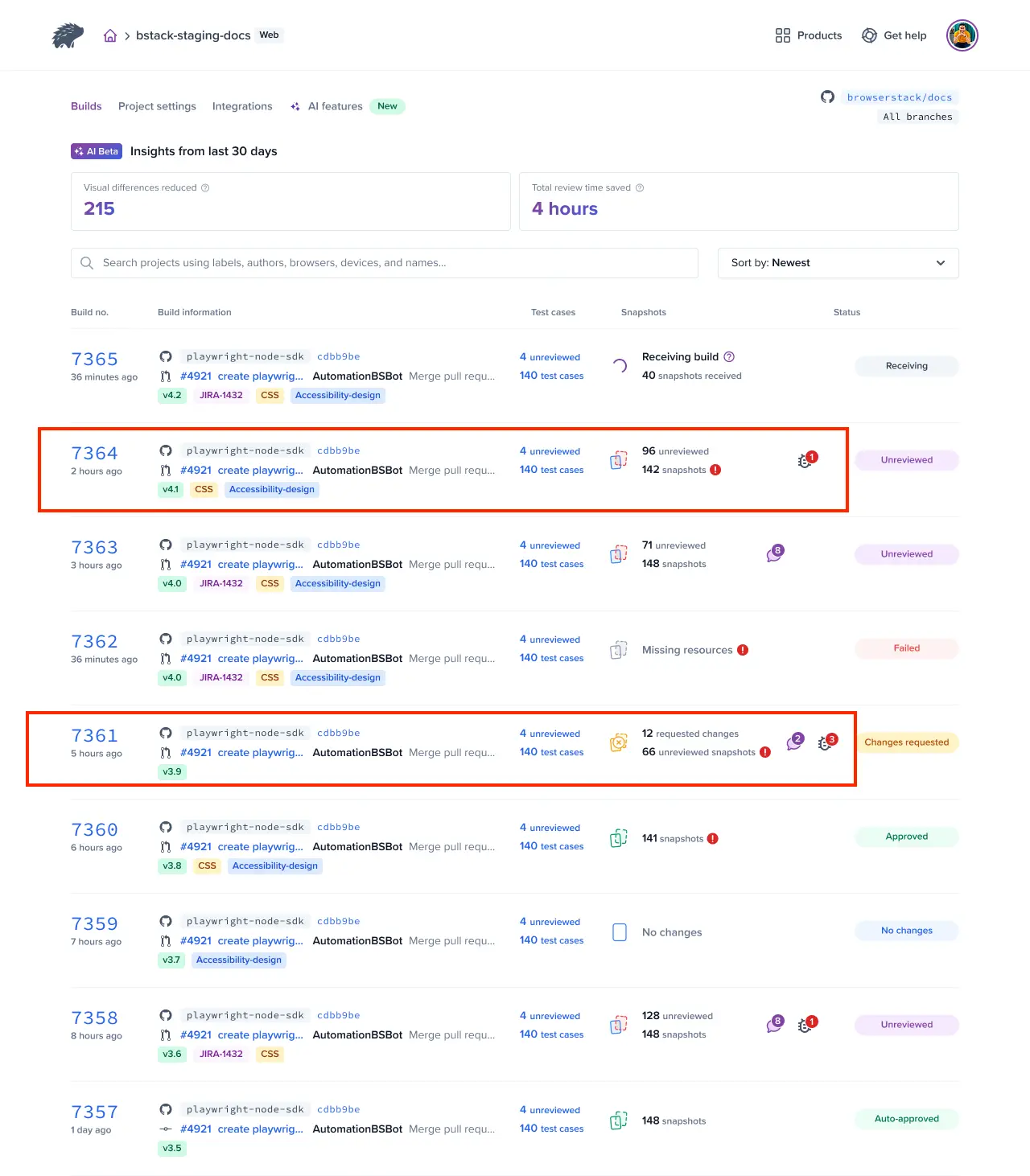Open the All branches selector

click(917, 117)
